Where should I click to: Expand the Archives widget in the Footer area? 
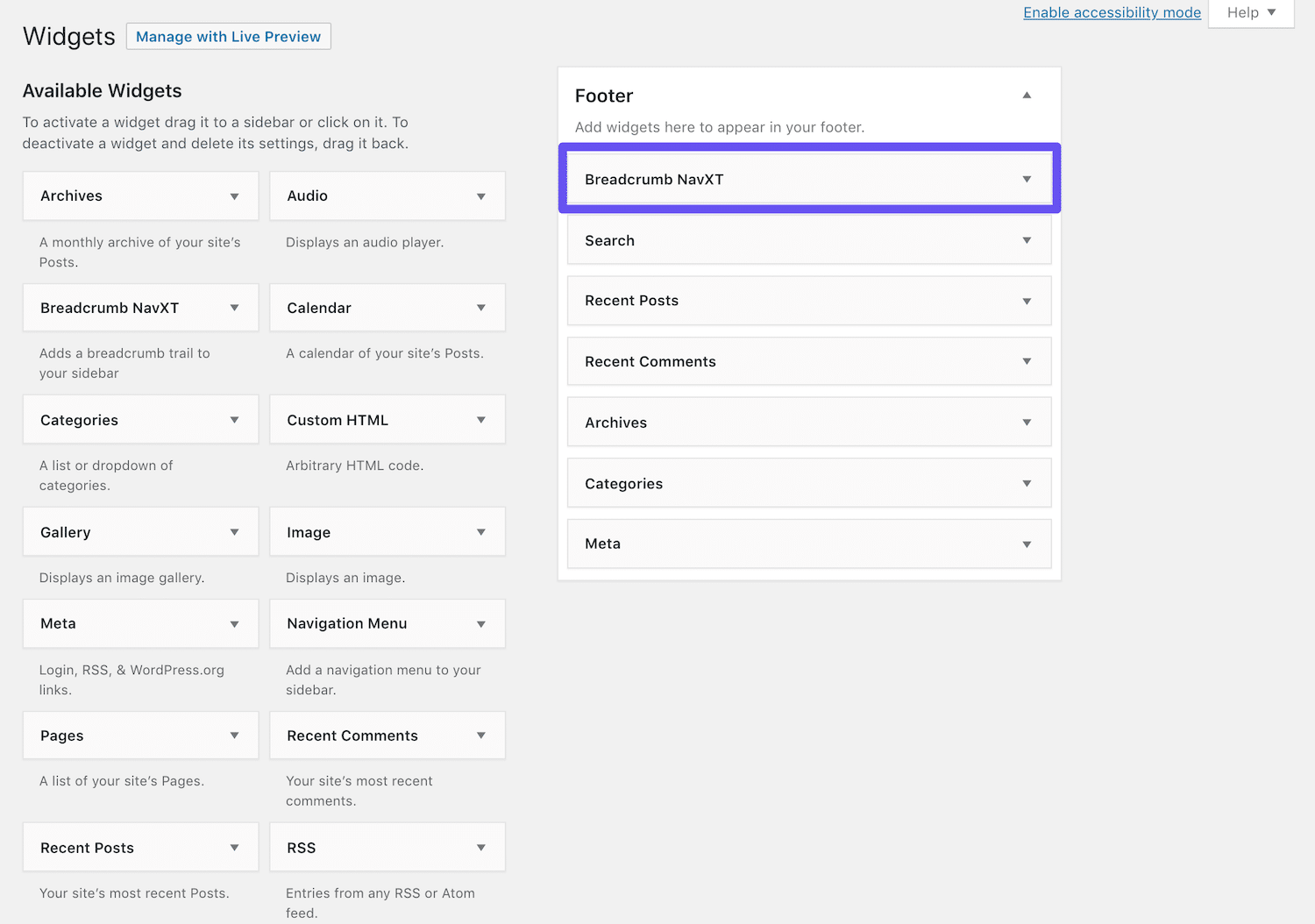coord(1027,422)
